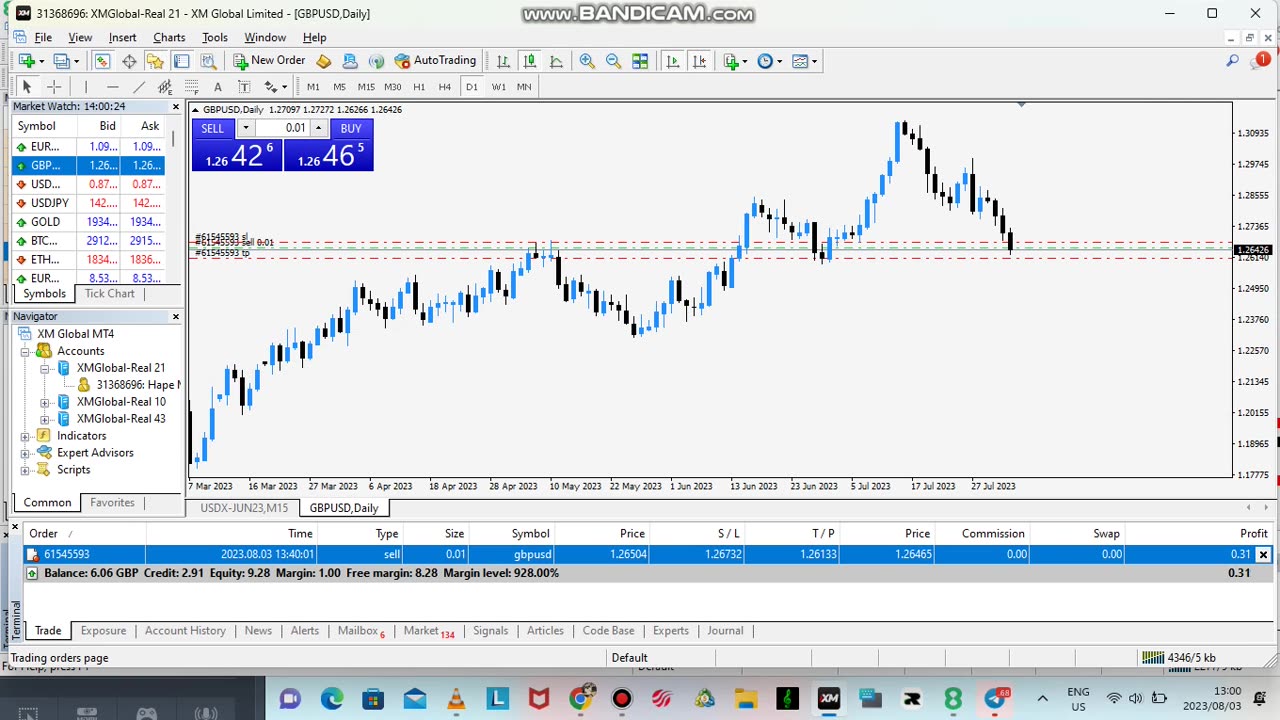
Task: Switch to the H1 timeframe
Action: (419, 87)
